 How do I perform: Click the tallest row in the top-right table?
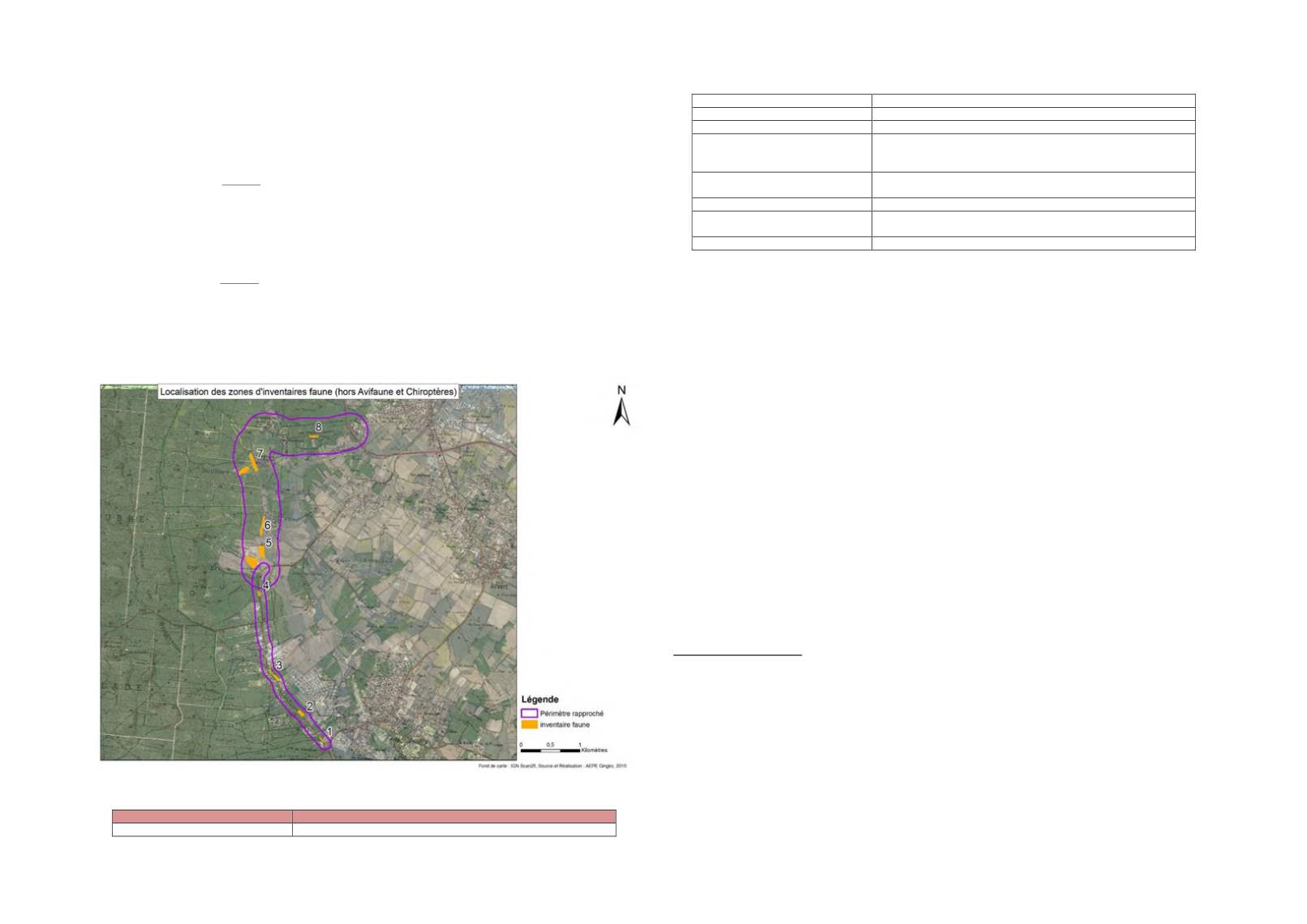(943, 153)
